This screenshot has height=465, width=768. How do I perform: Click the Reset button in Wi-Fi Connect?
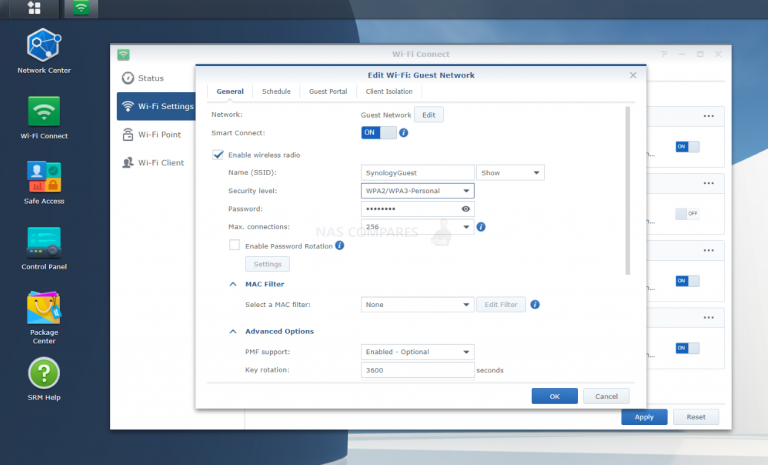(696, 417)
